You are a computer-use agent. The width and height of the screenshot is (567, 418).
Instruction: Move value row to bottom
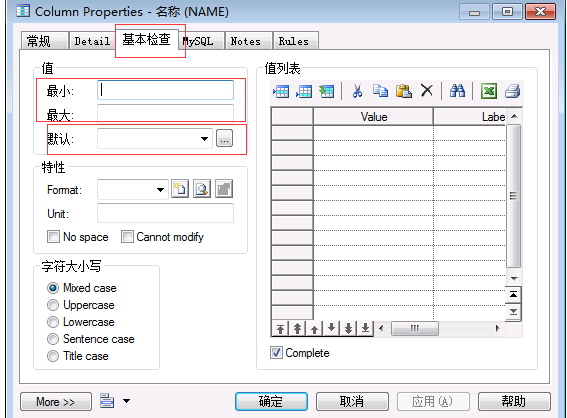tap(365, 329)
